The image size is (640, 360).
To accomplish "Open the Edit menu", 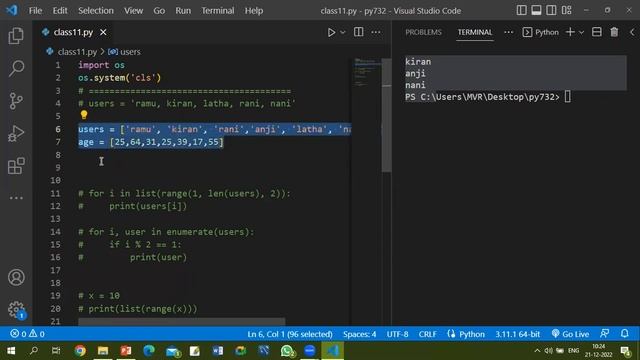I will (x=60, y=11).
